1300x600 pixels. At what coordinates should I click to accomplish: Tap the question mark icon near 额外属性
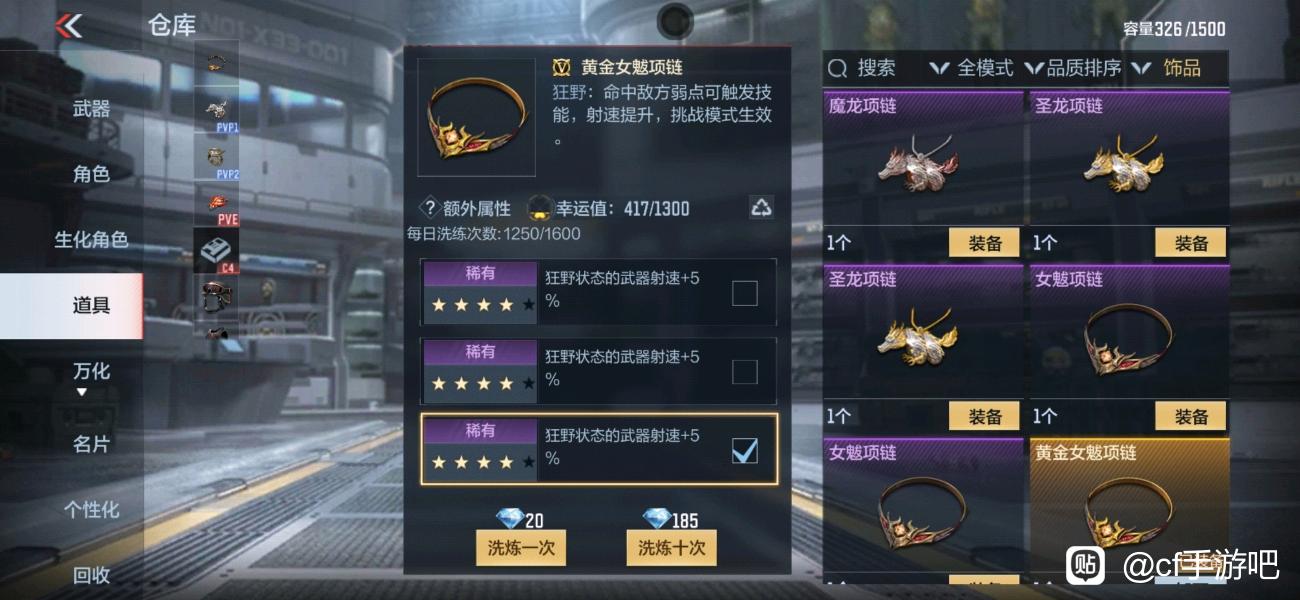click(x=430, y=208)
